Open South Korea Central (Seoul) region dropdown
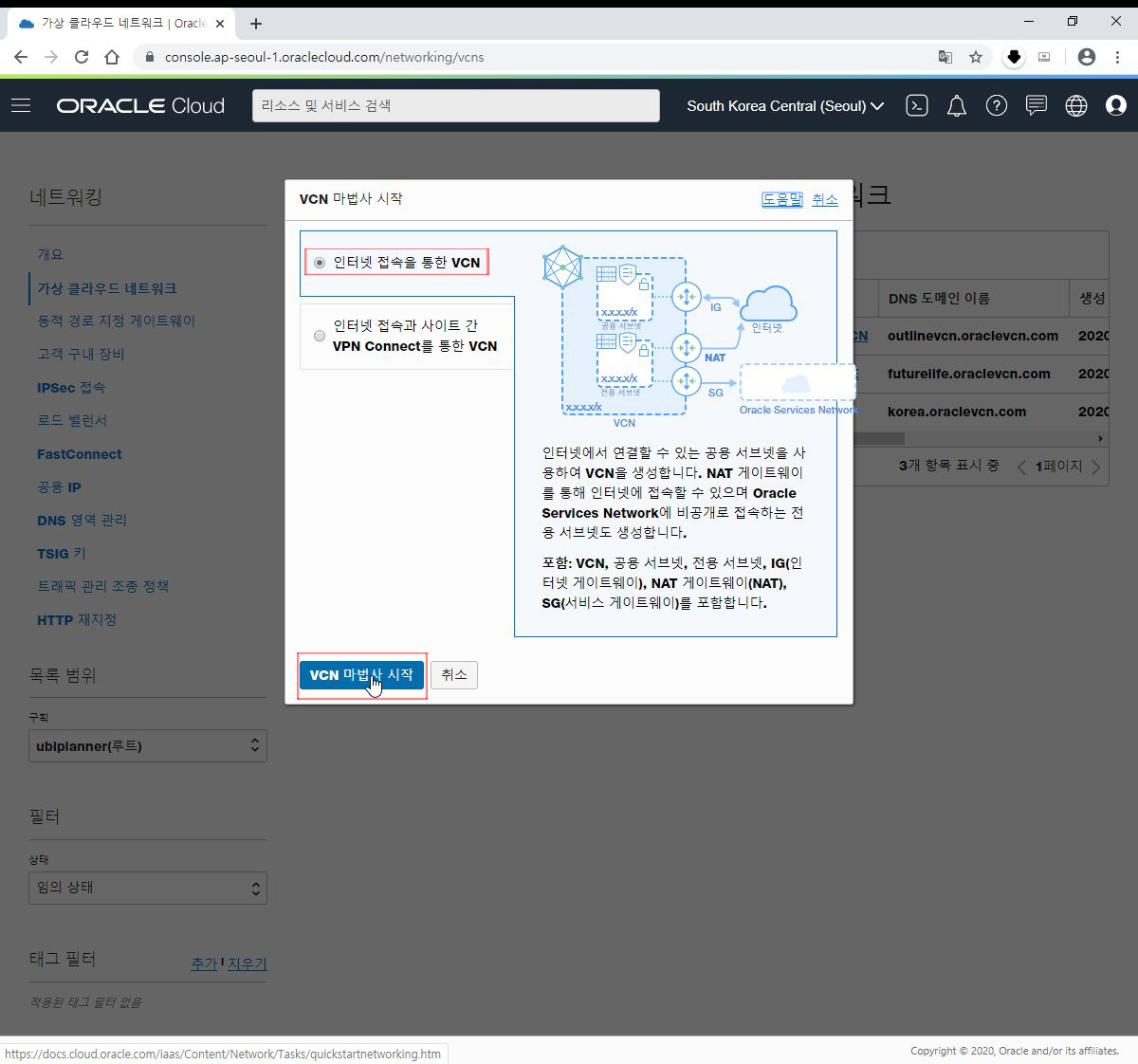The image size is (1138, 1064). click(785, 105)
